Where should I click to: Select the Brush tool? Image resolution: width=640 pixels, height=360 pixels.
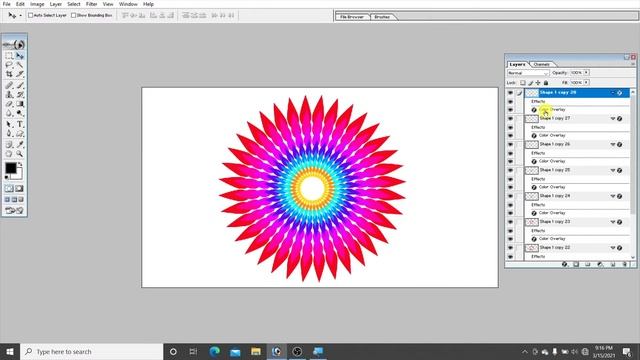20,85
